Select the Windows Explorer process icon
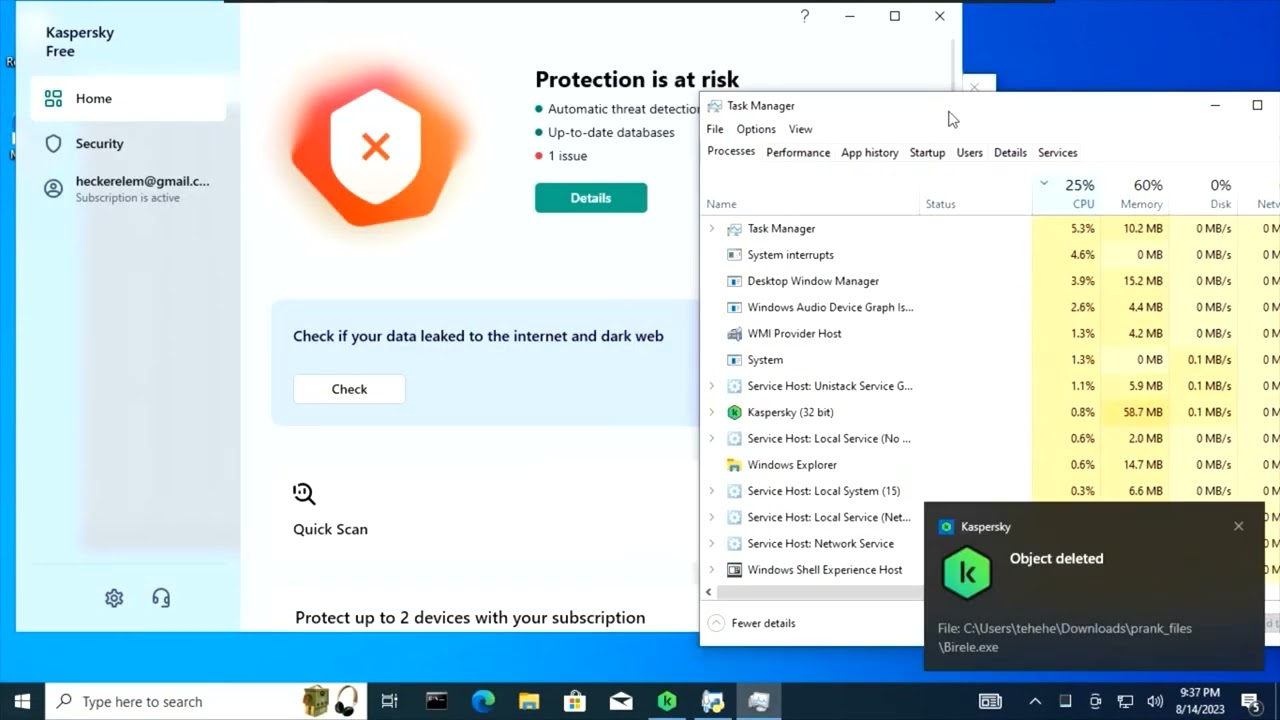1280x720 pixels. pos(734,465)
